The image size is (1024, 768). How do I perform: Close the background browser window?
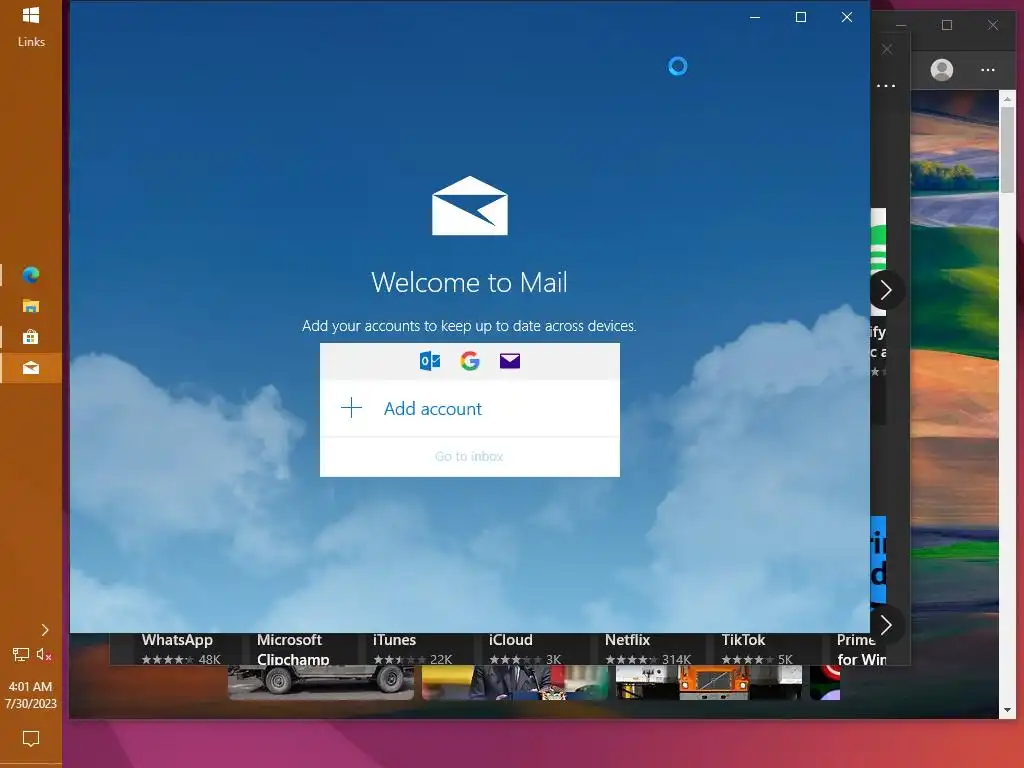[993, 25]
